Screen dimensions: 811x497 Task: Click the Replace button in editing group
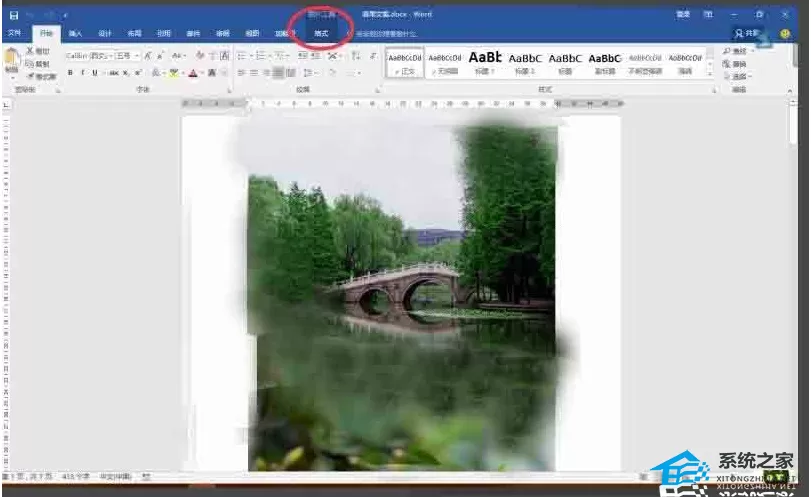pos(735,64)
